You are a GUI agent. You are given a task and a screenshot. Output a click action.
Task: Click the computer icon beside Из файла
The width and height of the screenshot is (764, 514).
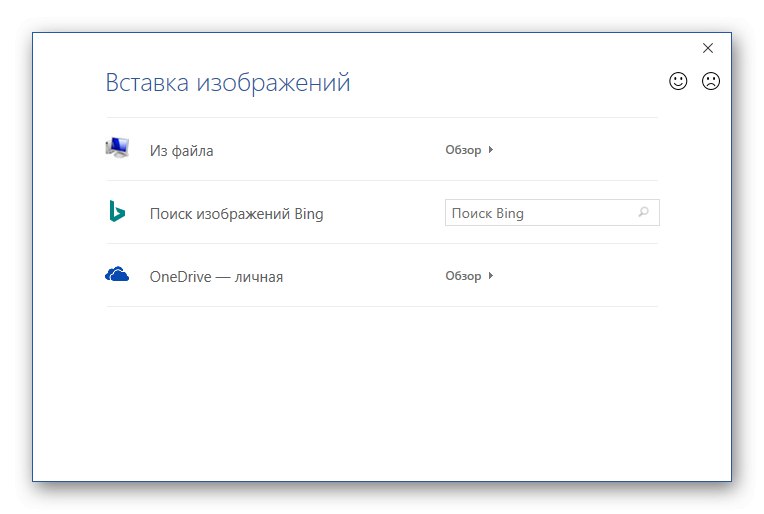pos(117,148)
